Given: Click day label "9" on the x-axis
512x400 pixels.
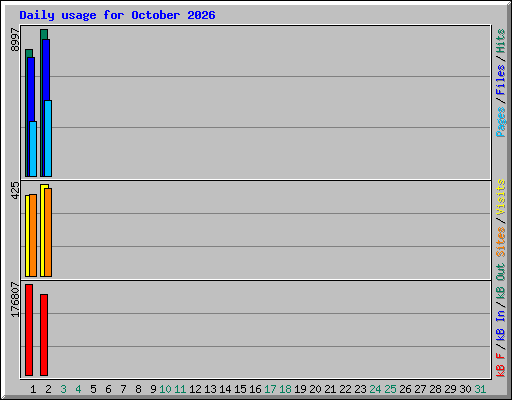Looking at the screenshot, I should (153, 389).
